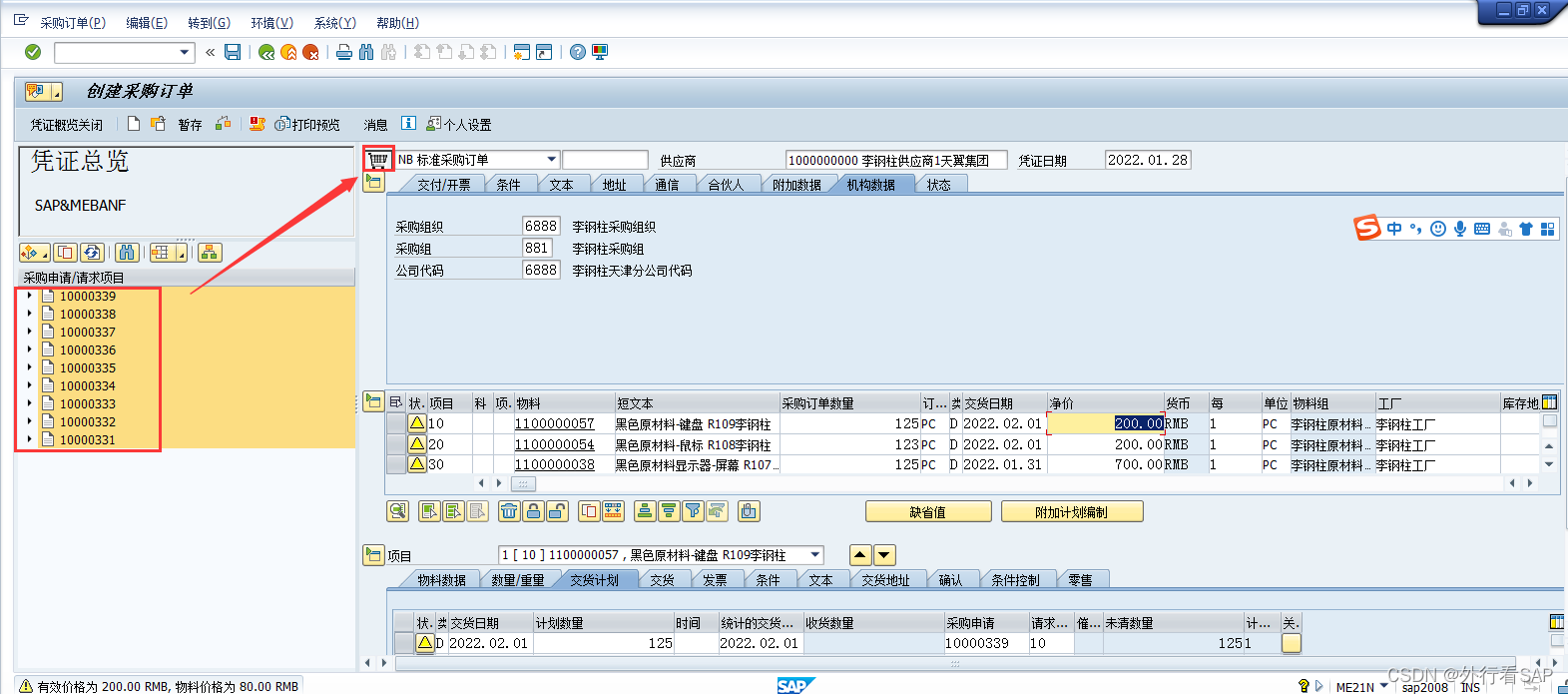Click the Customize local layout monitor icon
1568x694 pixels.
[600, 52]
